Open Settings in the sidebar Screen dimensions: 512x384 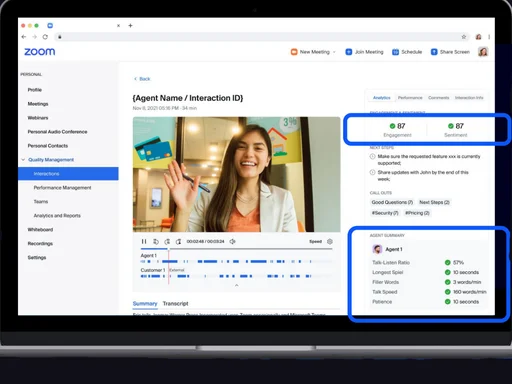(37, 258)
